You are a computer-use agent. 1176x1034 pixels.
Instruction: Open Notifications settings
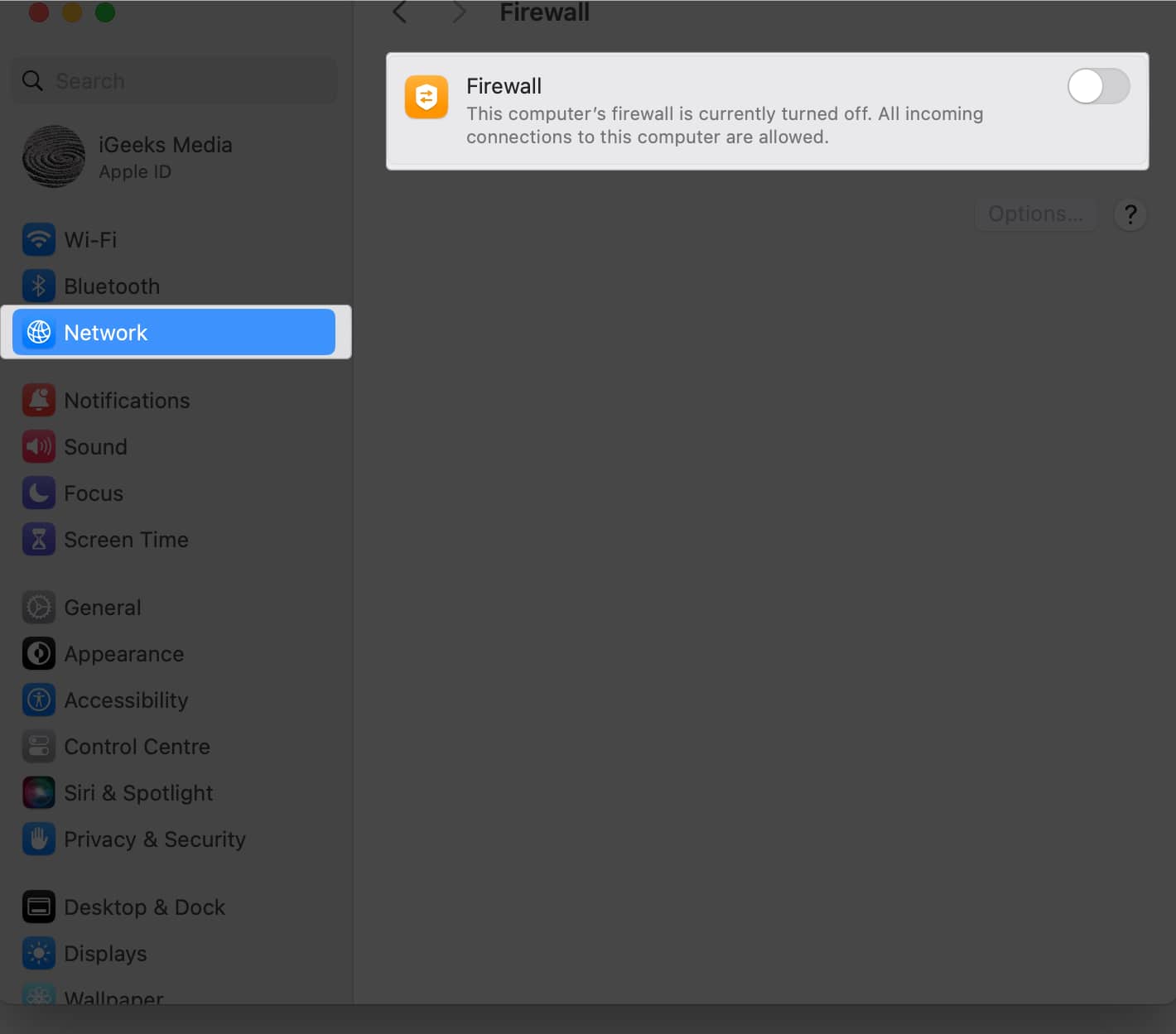click(174, 401)
